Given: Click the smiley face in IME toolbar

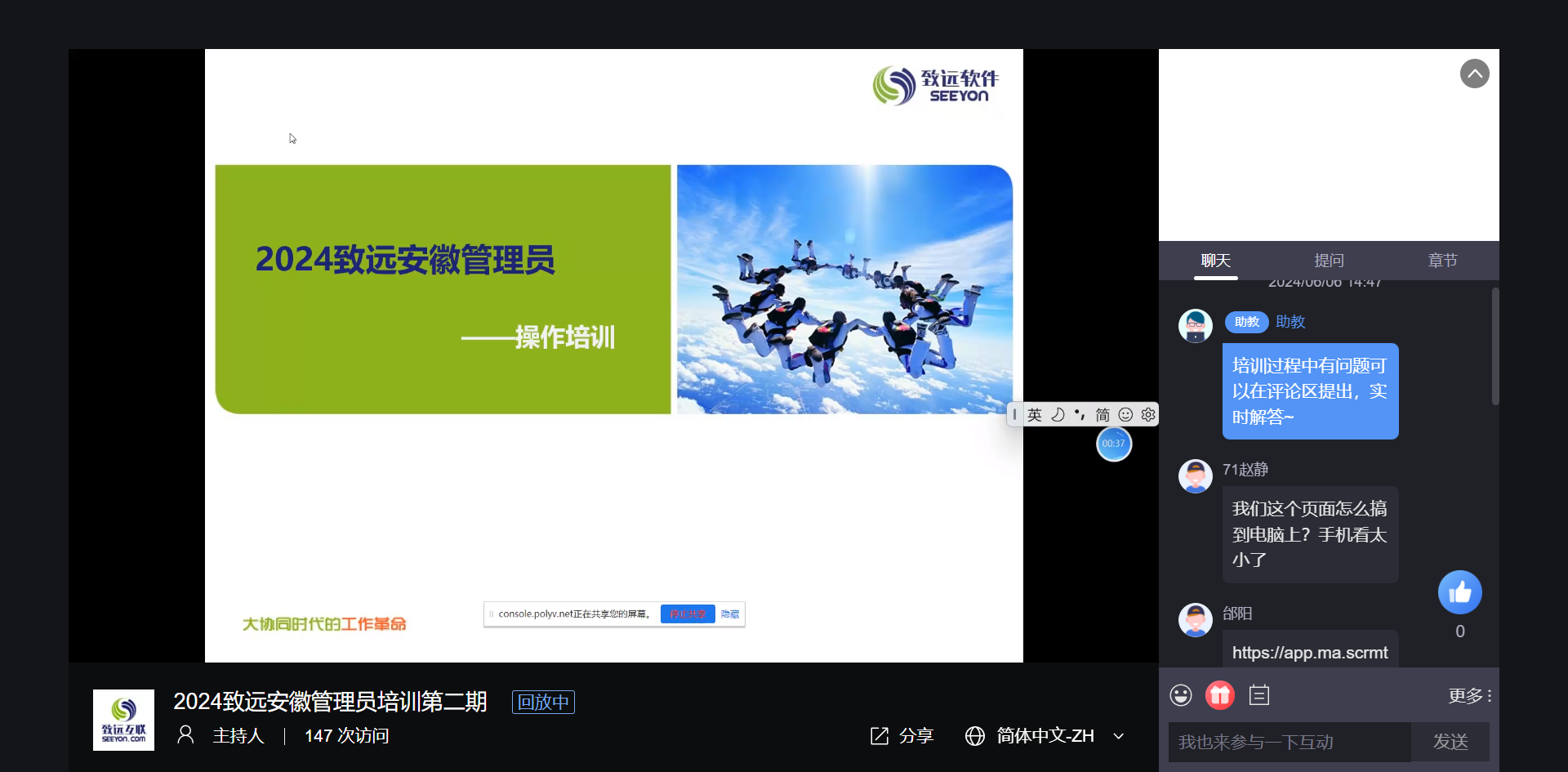Looking at the screenshot, I should coord(1125,415).
